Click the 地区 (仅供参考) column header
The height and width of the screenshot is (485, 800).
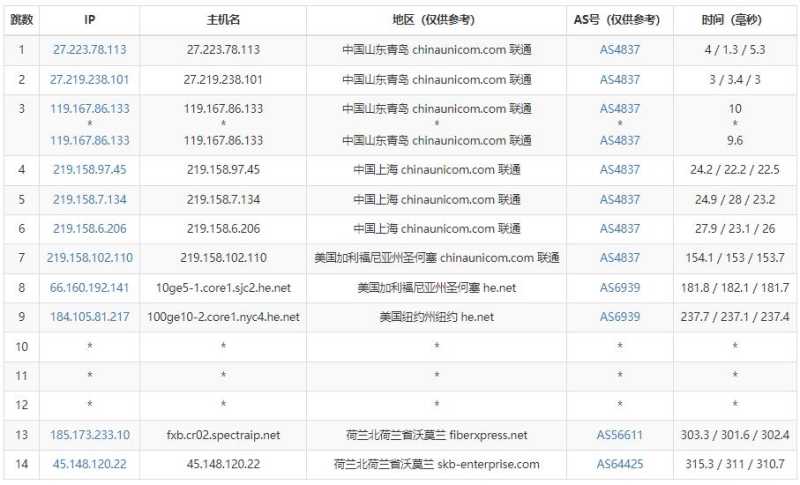click(436, 20)
